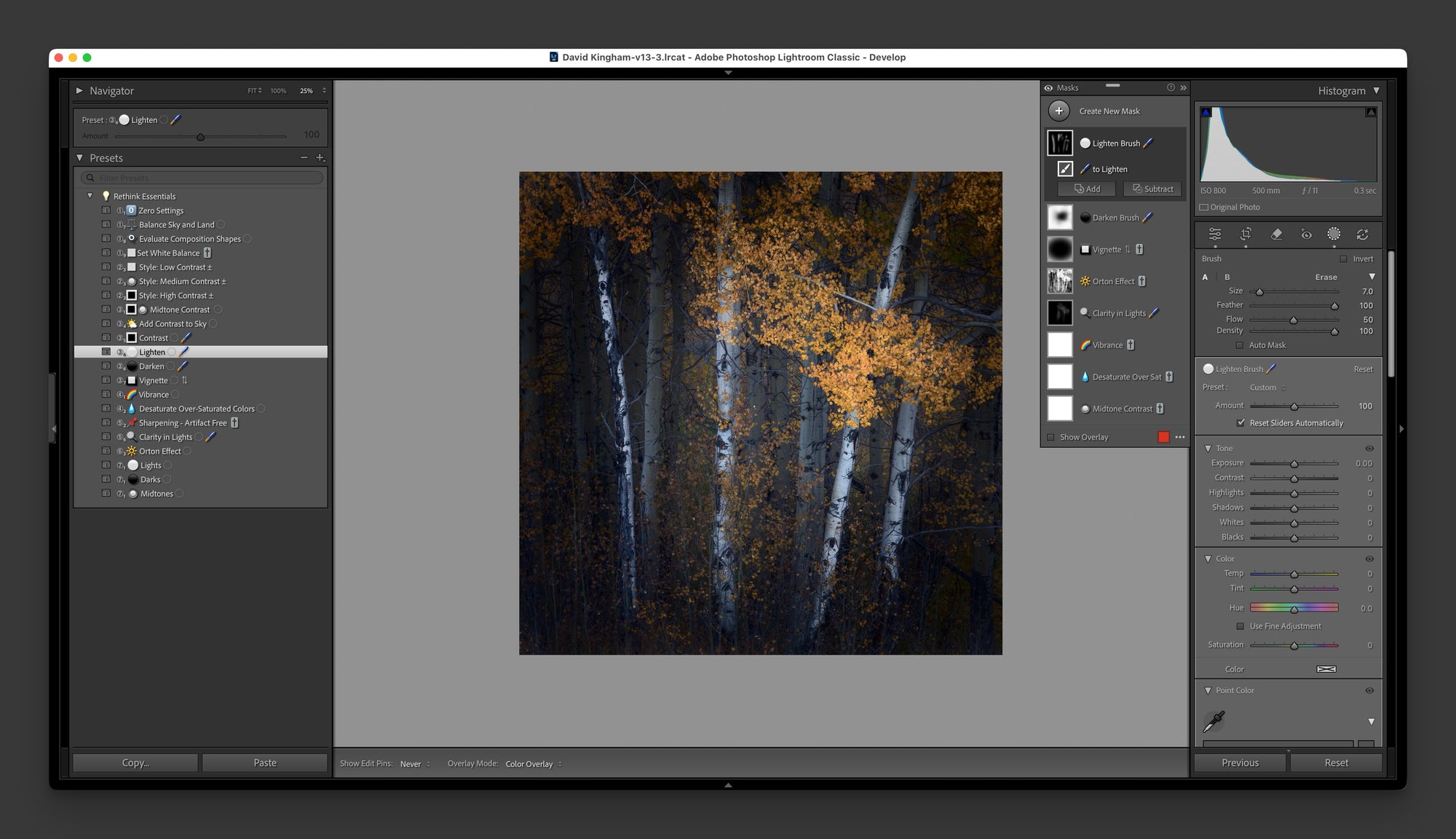This screenshot has height=839, width=1456.
Task: Collapse the Masks panel with double chevron
Action: point(1183,87)
